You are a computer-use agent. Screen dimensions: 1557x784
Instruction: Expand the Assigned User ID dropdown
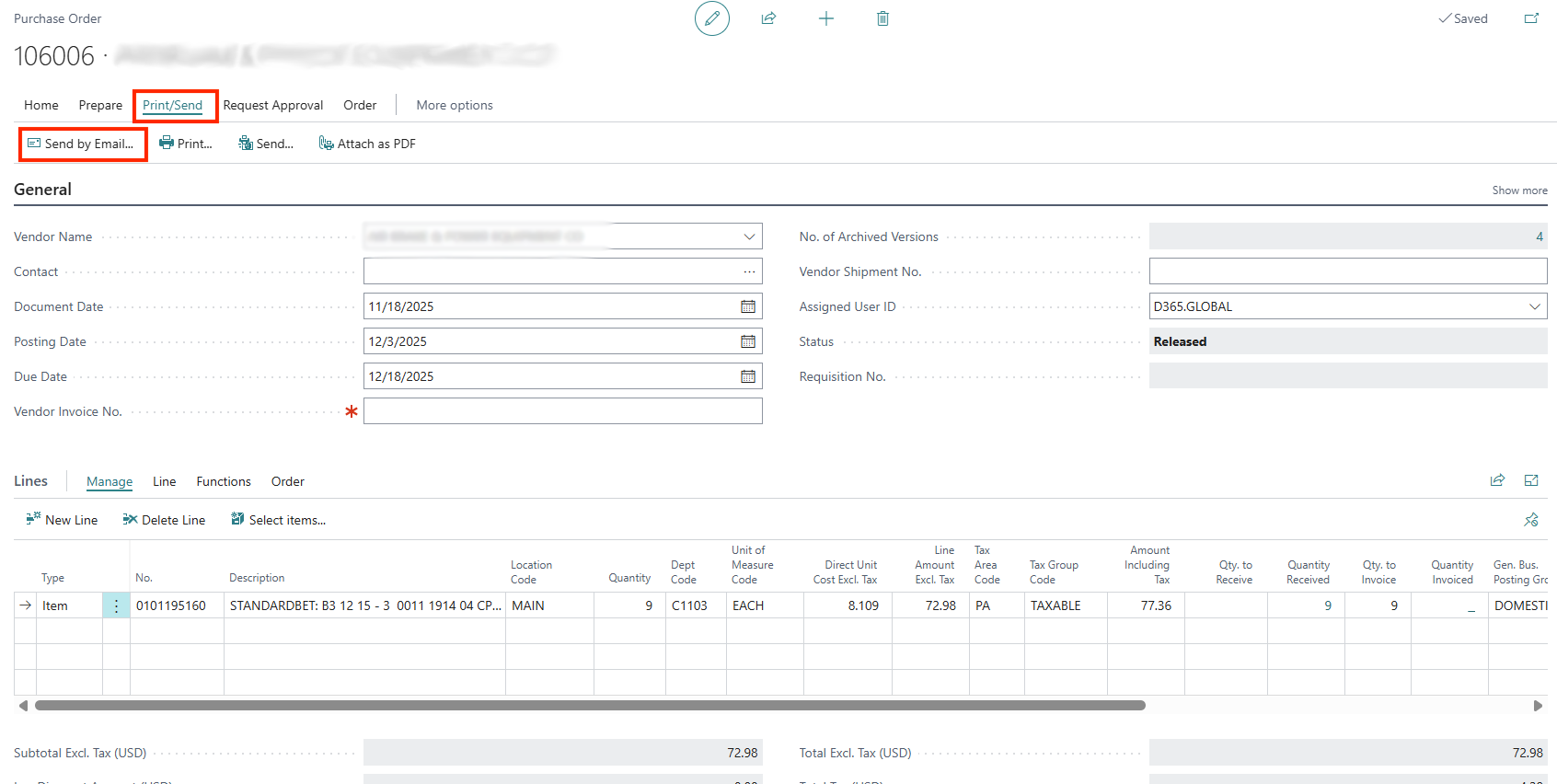(1534, 306)
